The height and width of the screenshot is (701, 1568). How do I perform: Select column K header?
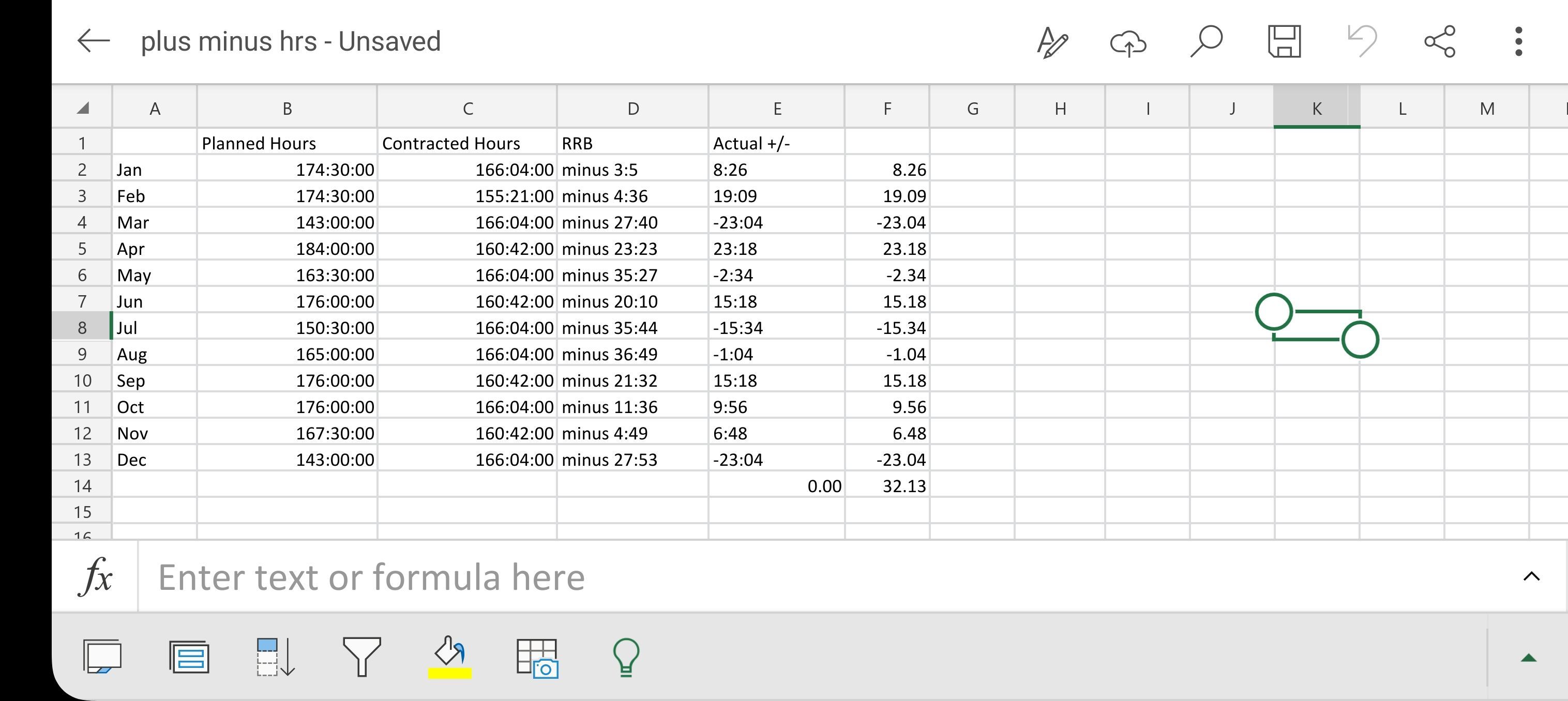[x=1317, y=109]
